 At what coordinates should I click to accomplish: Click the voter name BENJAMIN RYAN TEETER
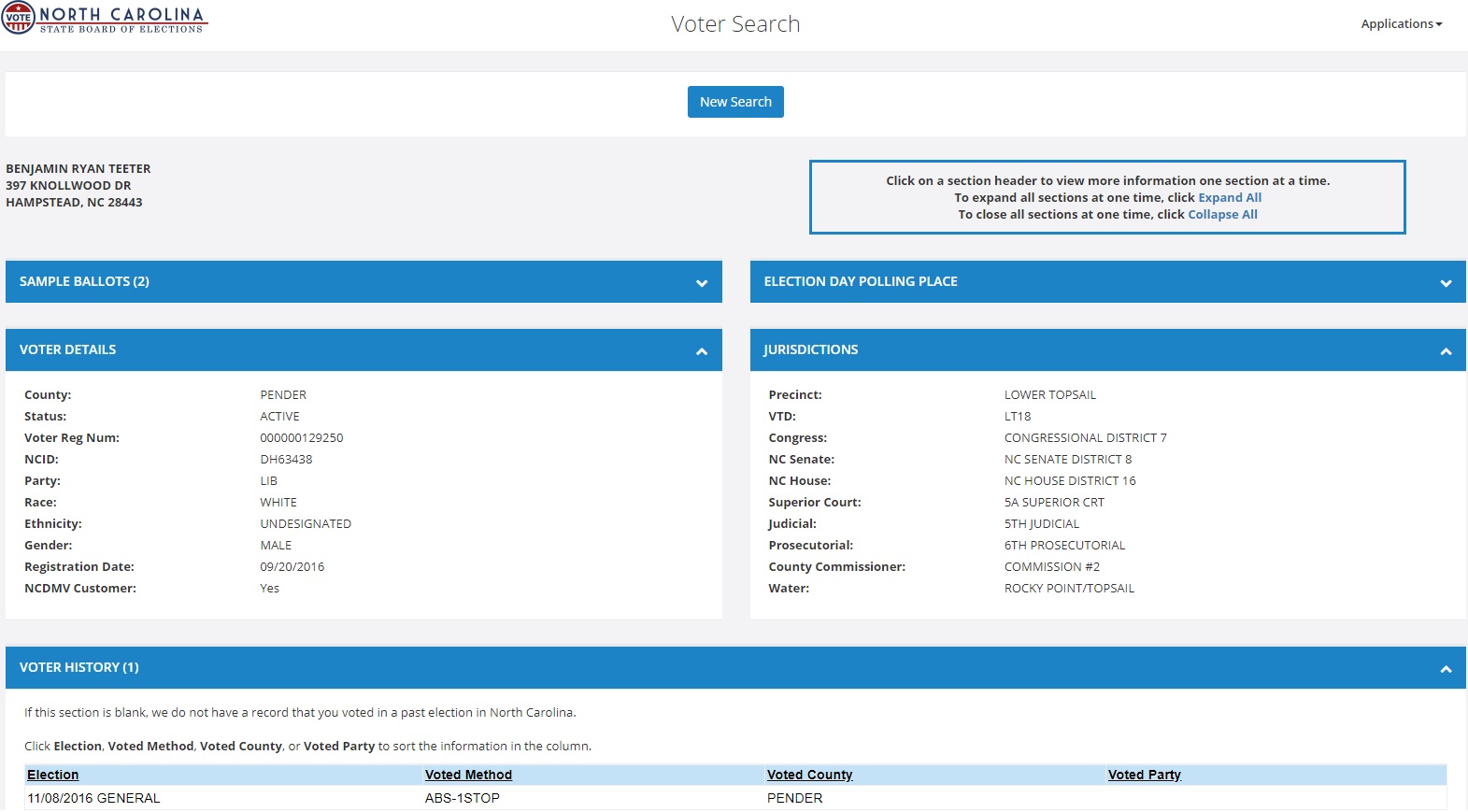(78, 169)
